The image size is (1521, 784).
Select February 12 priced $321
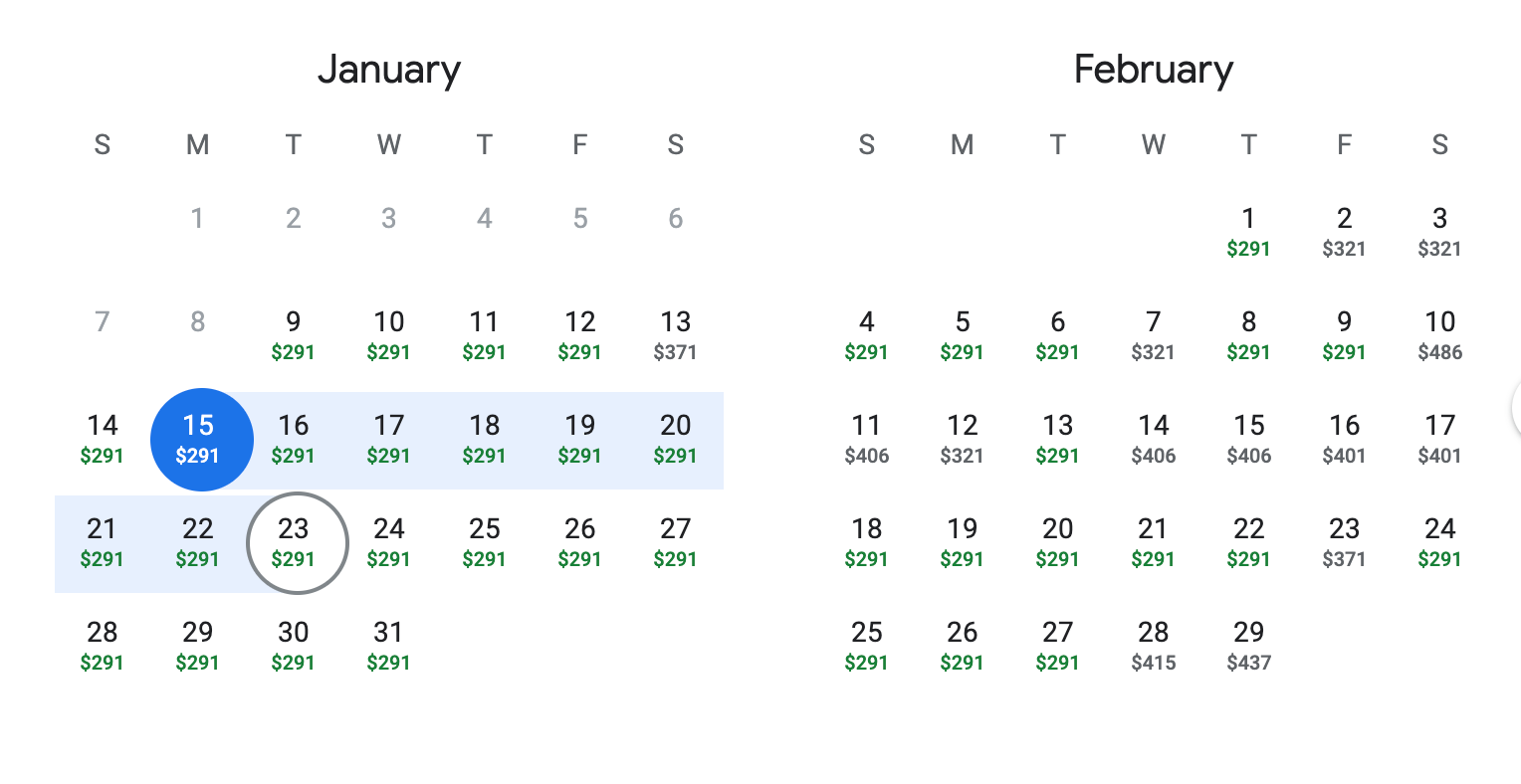(962, 439)
